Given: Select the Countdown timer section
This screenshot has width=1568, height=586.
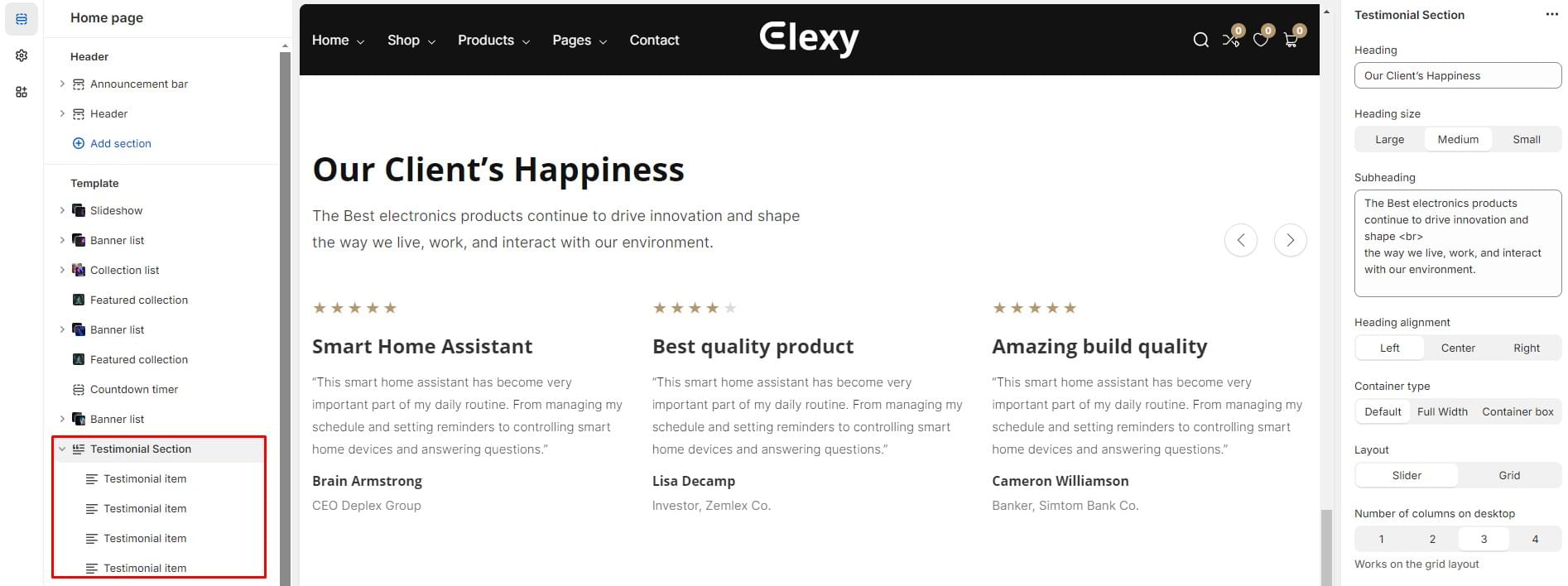Looking at the screenshot, I should pyautogui.click(x=134, y=389).
